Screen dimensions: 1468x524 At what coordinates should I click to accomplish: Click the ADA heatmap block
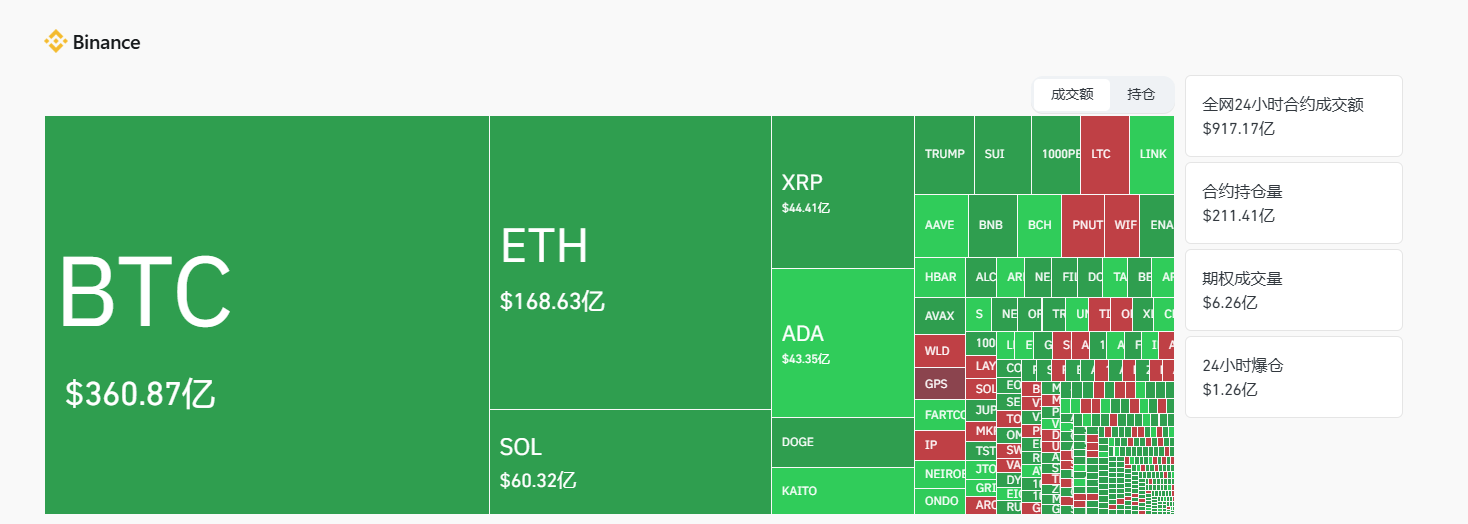pos(842,342)
